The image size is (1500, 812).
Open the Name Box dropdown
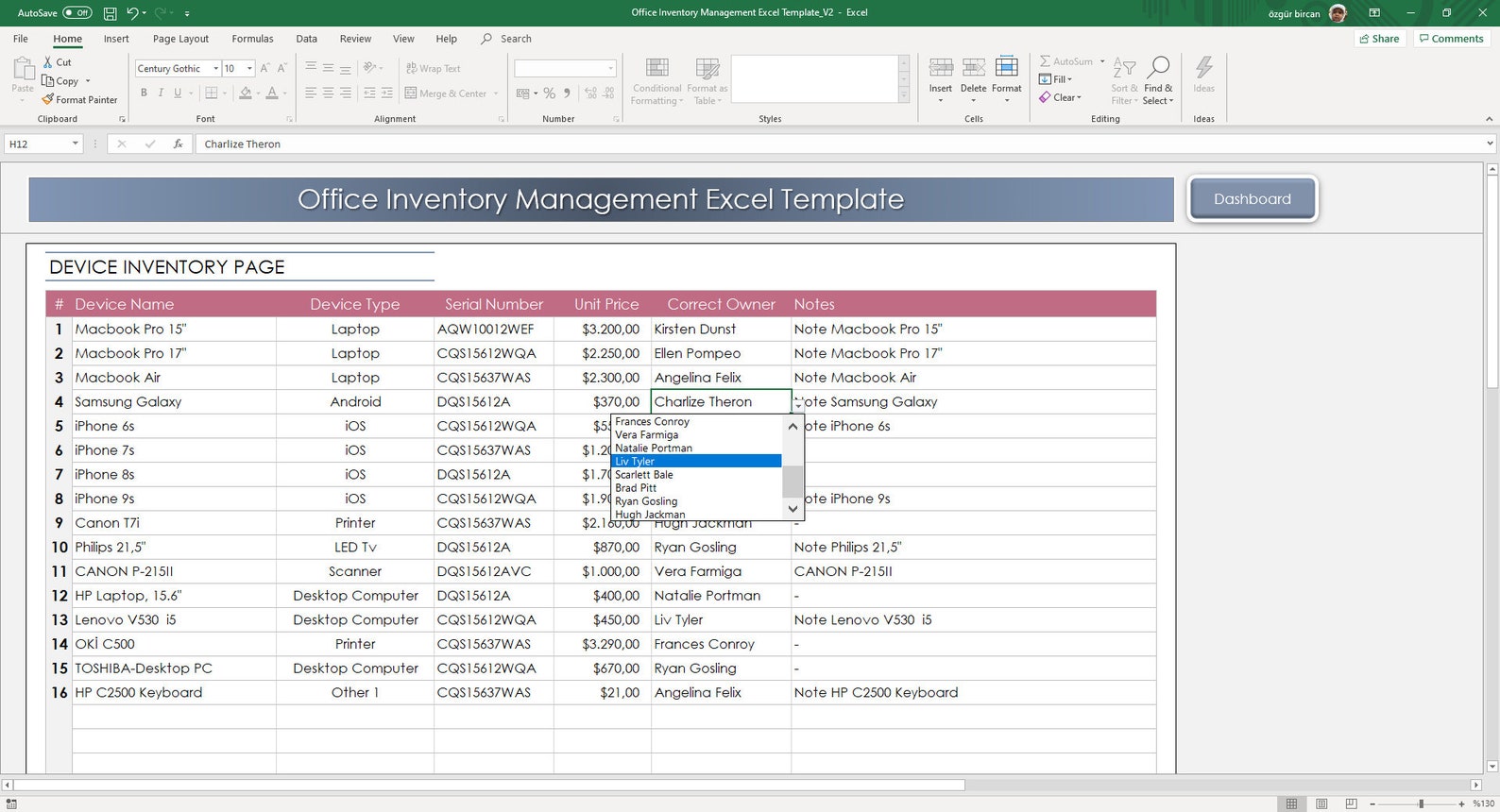pos(75,144)
